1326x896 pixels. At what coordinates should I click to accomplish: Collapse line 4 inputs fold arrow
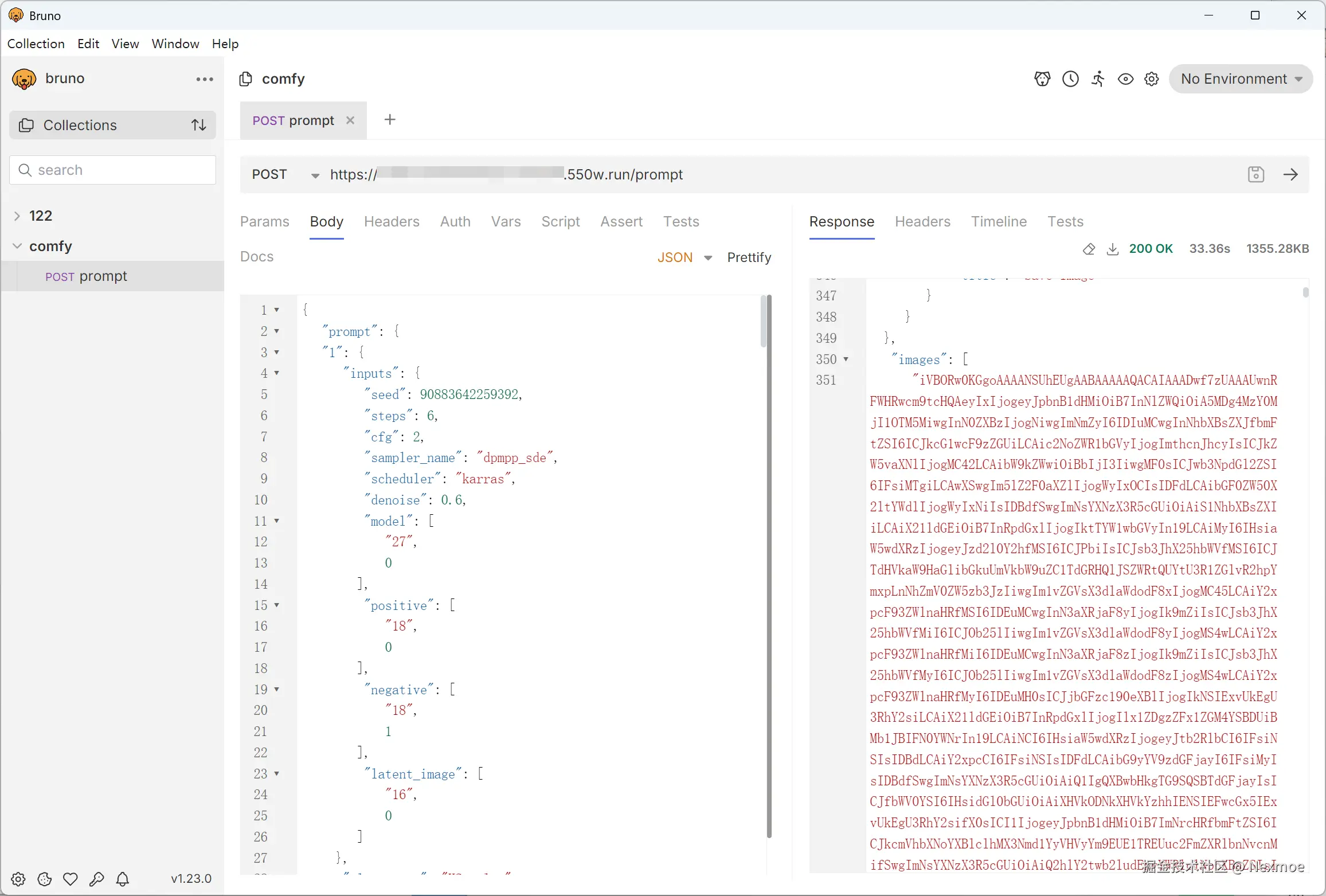(277, 373)
